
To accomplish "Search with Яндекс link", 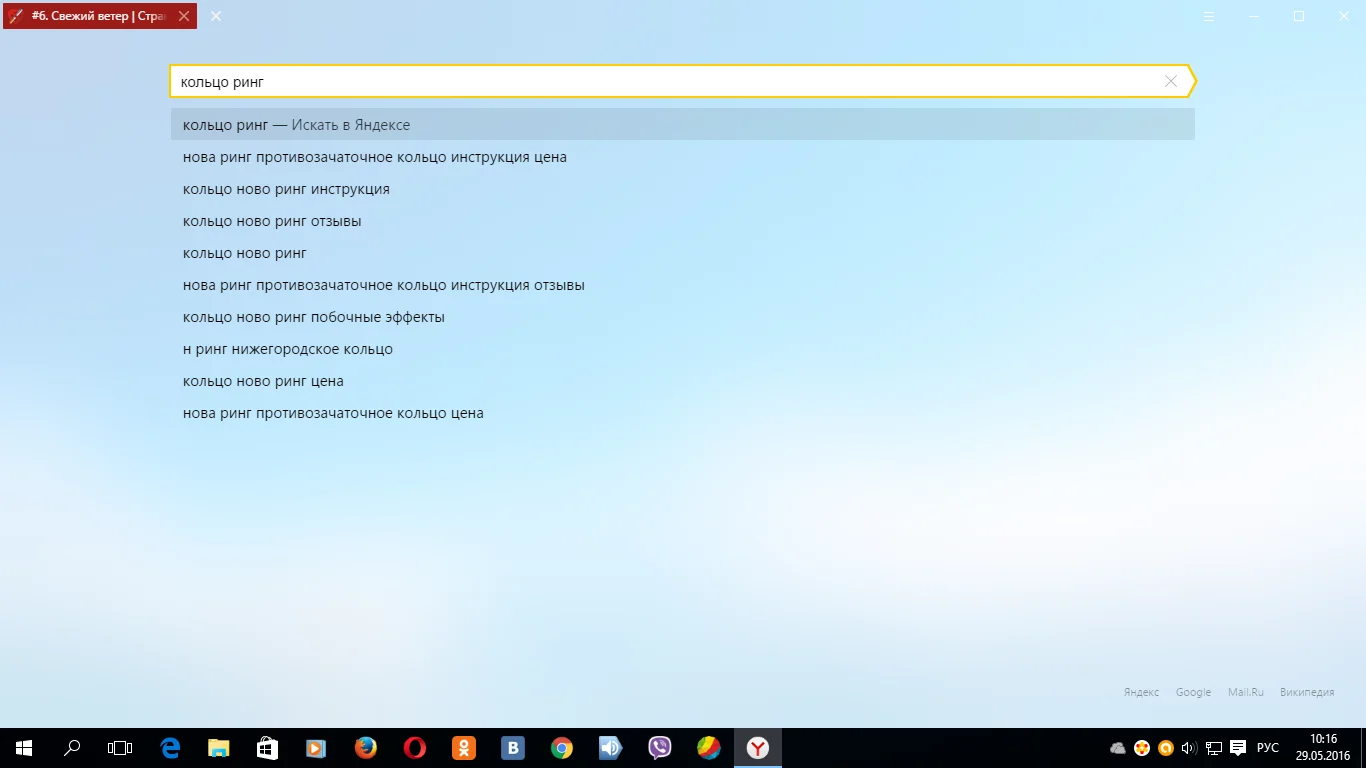I will pos(1141,692).
